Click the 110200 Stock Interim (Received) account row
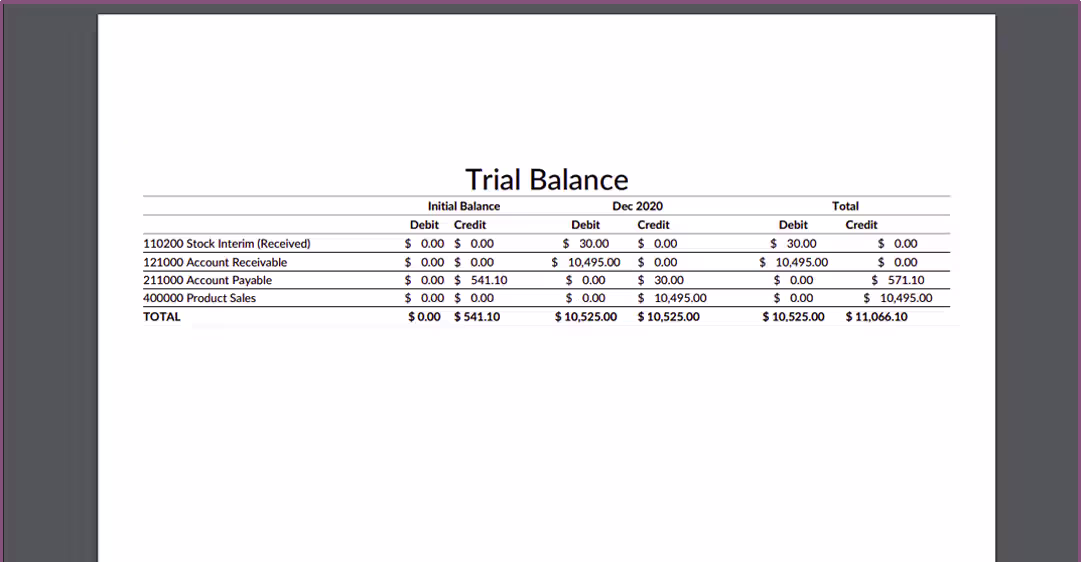This screenshot has width=1081, height=562. [546, 243]
